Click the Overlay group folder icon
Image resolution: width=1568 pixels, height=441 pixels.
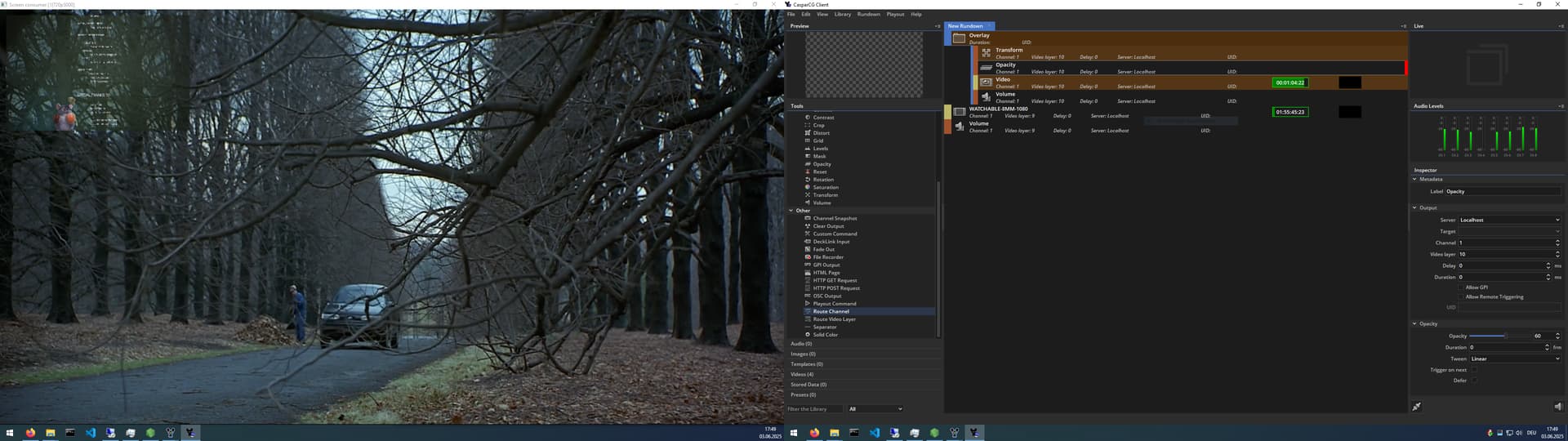click(x=959, y=38)
